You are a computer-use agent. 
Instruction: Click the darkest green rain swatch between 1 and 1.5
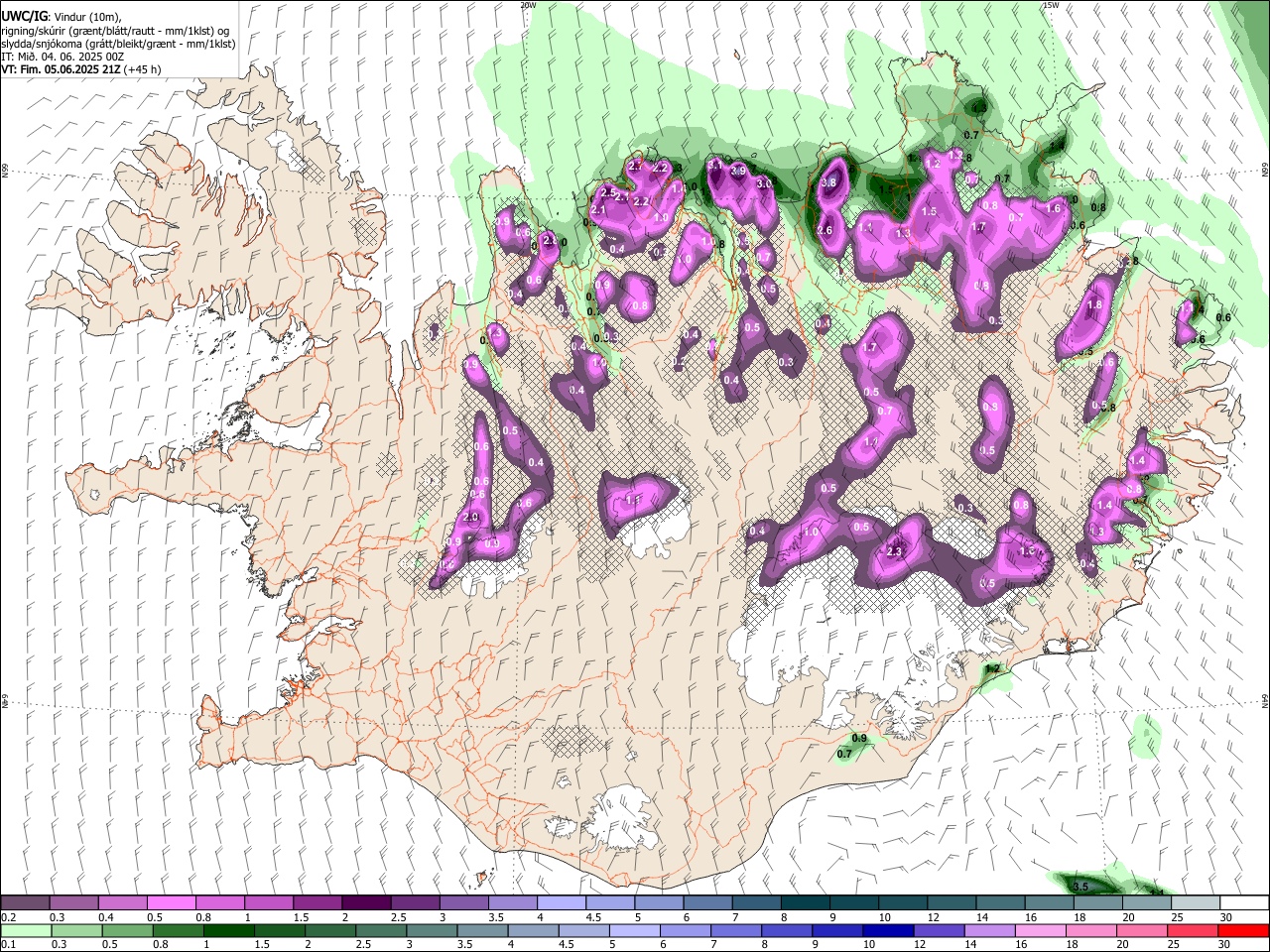229,930
